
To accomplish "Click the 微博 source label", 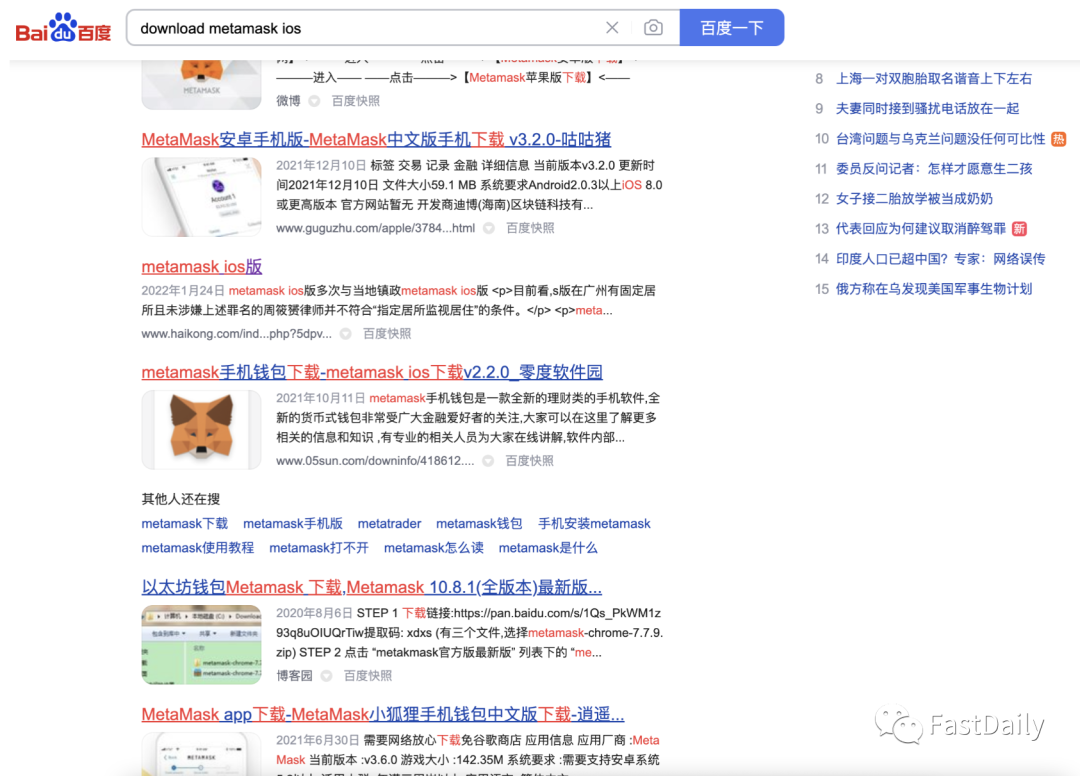I will pyautogui.click(x=288, y=101).
